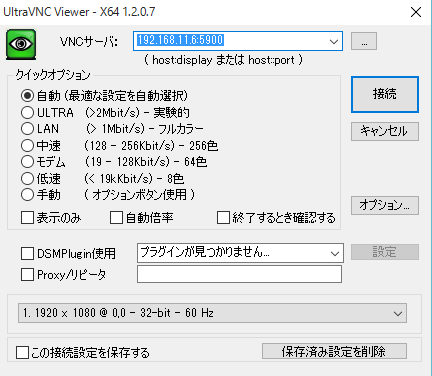This screenshot has height=376, width=432.
Task: Choose the LAN (>1Mbit/s) フルカラー option
Action: click(x=27, y=129)
